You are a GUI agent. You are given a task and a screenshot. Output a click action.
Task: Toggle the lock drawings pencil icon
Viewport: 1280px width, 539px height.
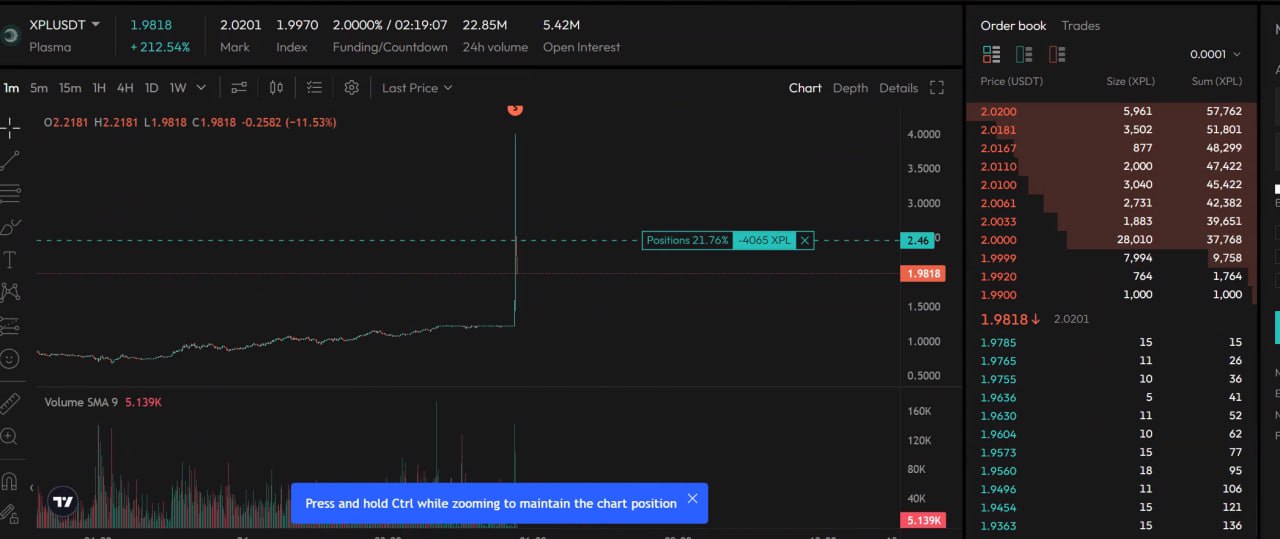[10, 514]
